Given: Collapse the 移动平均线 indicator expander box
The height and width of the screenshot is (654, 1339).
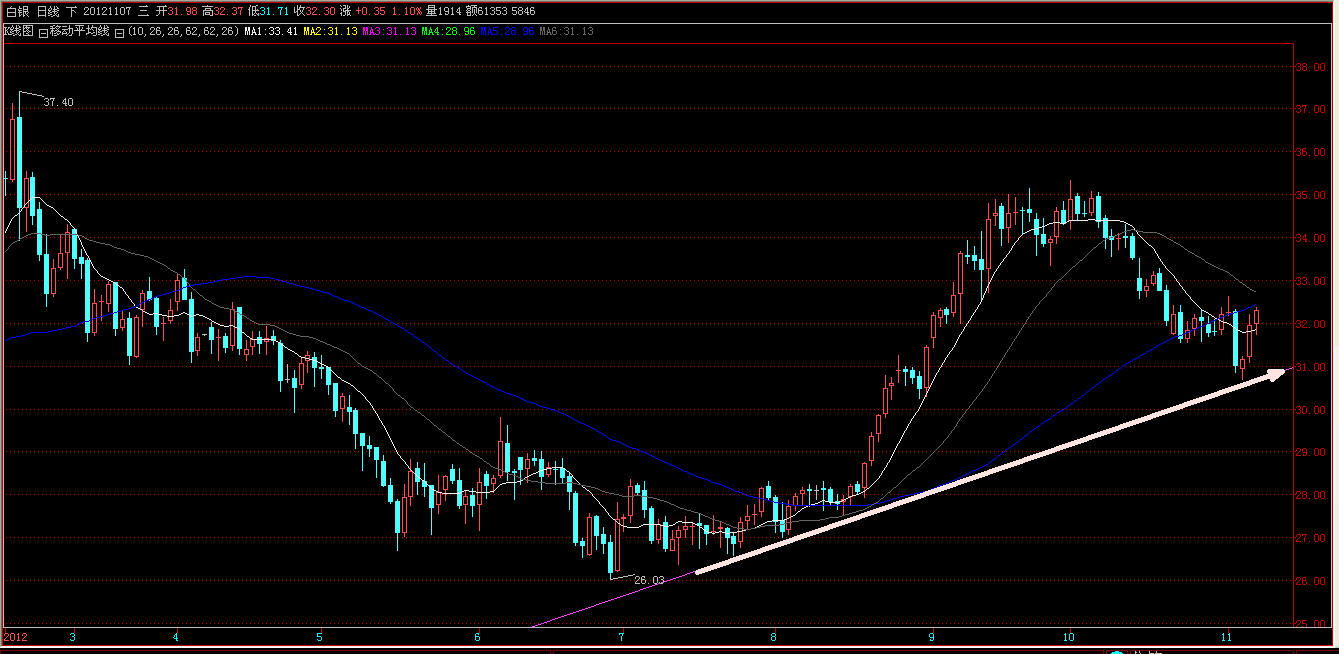Looking at the screenshot, I should tap(42, 32).
